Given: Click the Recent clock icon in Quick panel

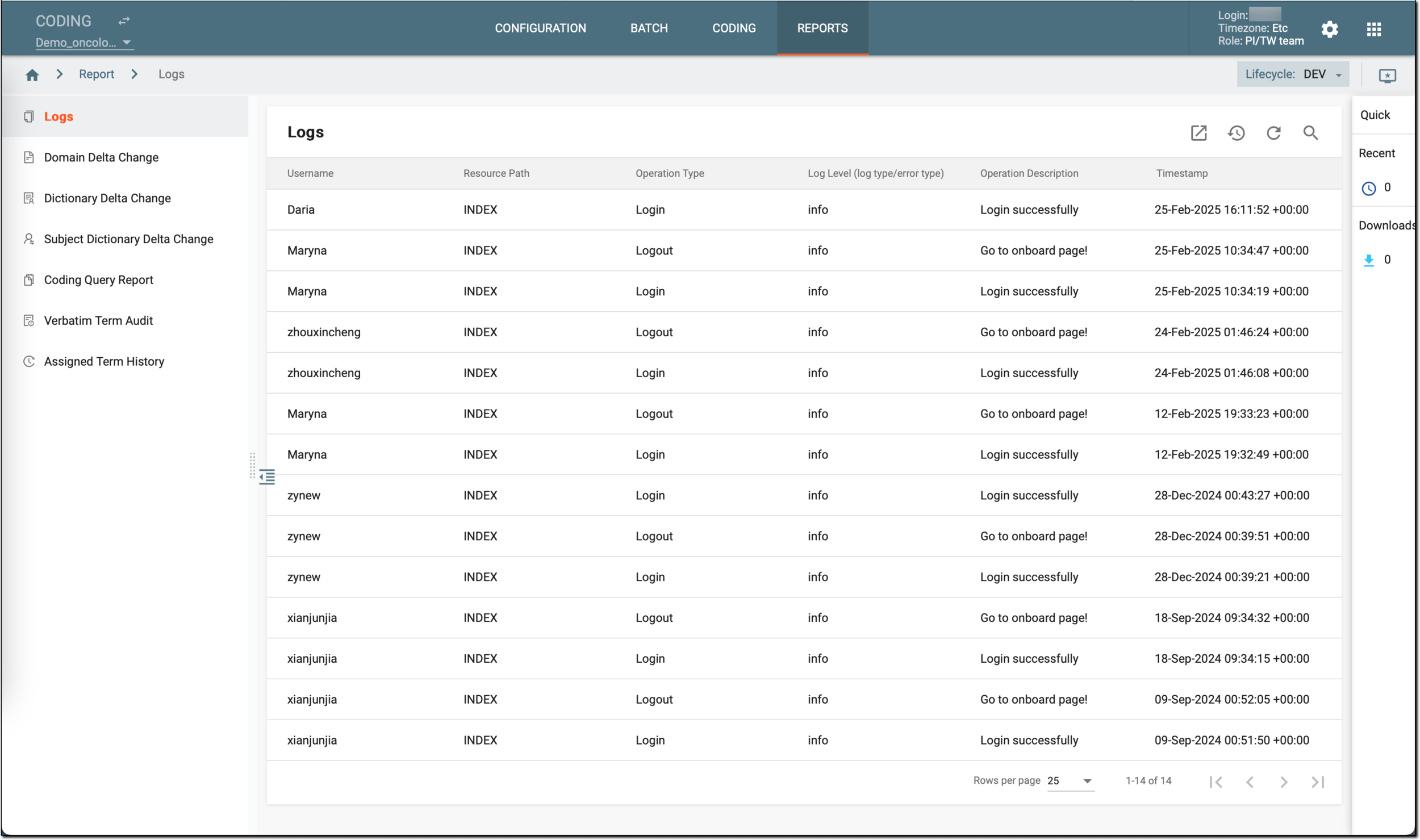Looking at the screenshot, I should 1368,188.
